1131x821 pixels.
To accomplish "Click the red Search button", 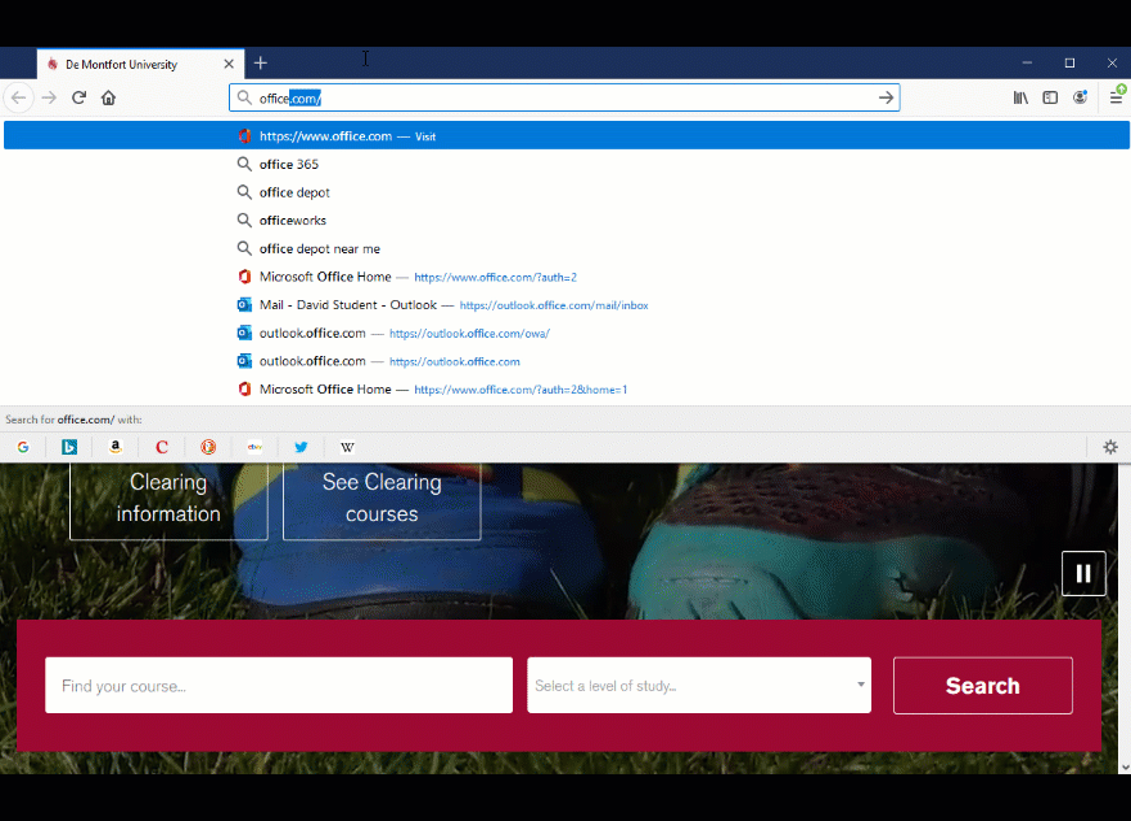I will pos(982,685).
